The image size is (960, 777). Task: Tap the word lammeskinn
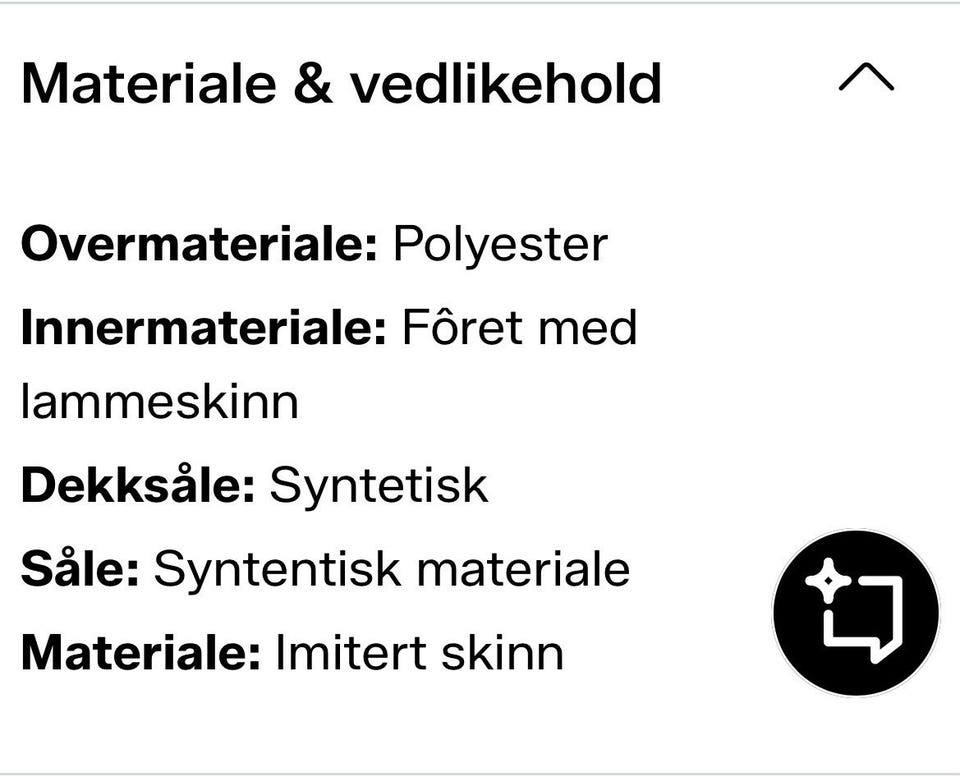tap(160, 402)
